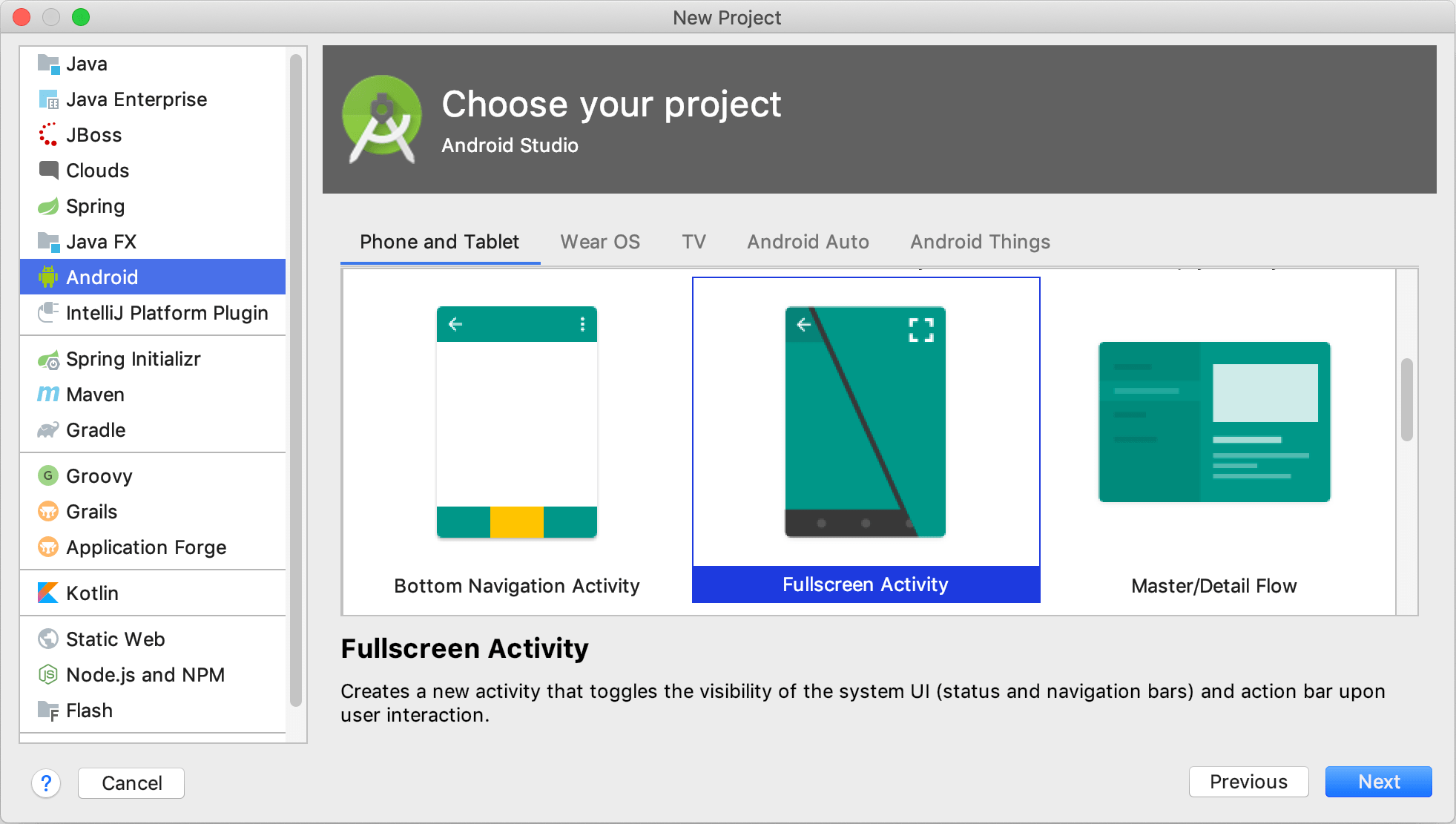Click the Java FX folder icon

(x=48, y=241)
